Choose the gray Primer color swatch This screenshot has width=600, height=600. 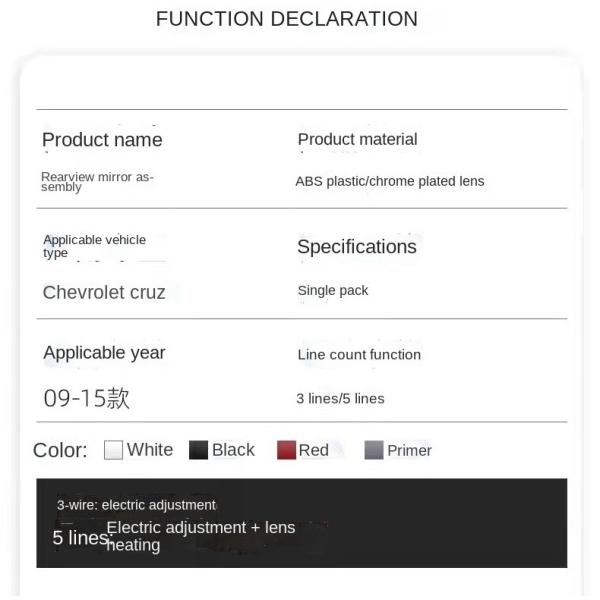(x=374, y=450)
